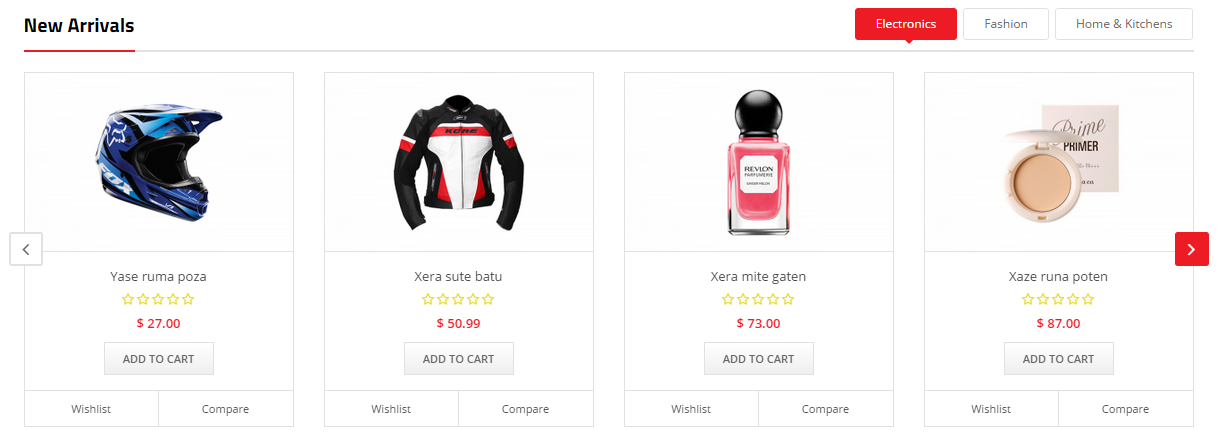Viewport: 1218px width, 437px height.
Task: Give Xera mite gaten three stars
Action: pyautogui.click(x=758, y=299)
